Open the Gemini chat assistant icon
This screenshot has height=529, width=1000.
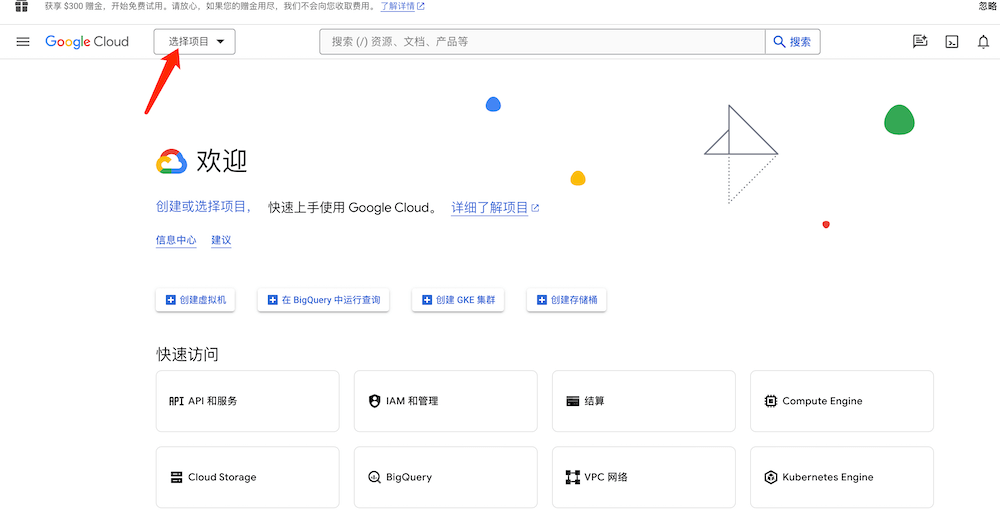[920, 42]
